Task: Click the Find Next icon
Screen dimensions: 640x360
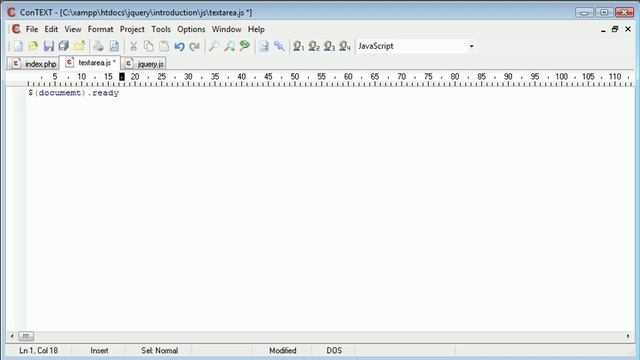Action: coord(229,46)
